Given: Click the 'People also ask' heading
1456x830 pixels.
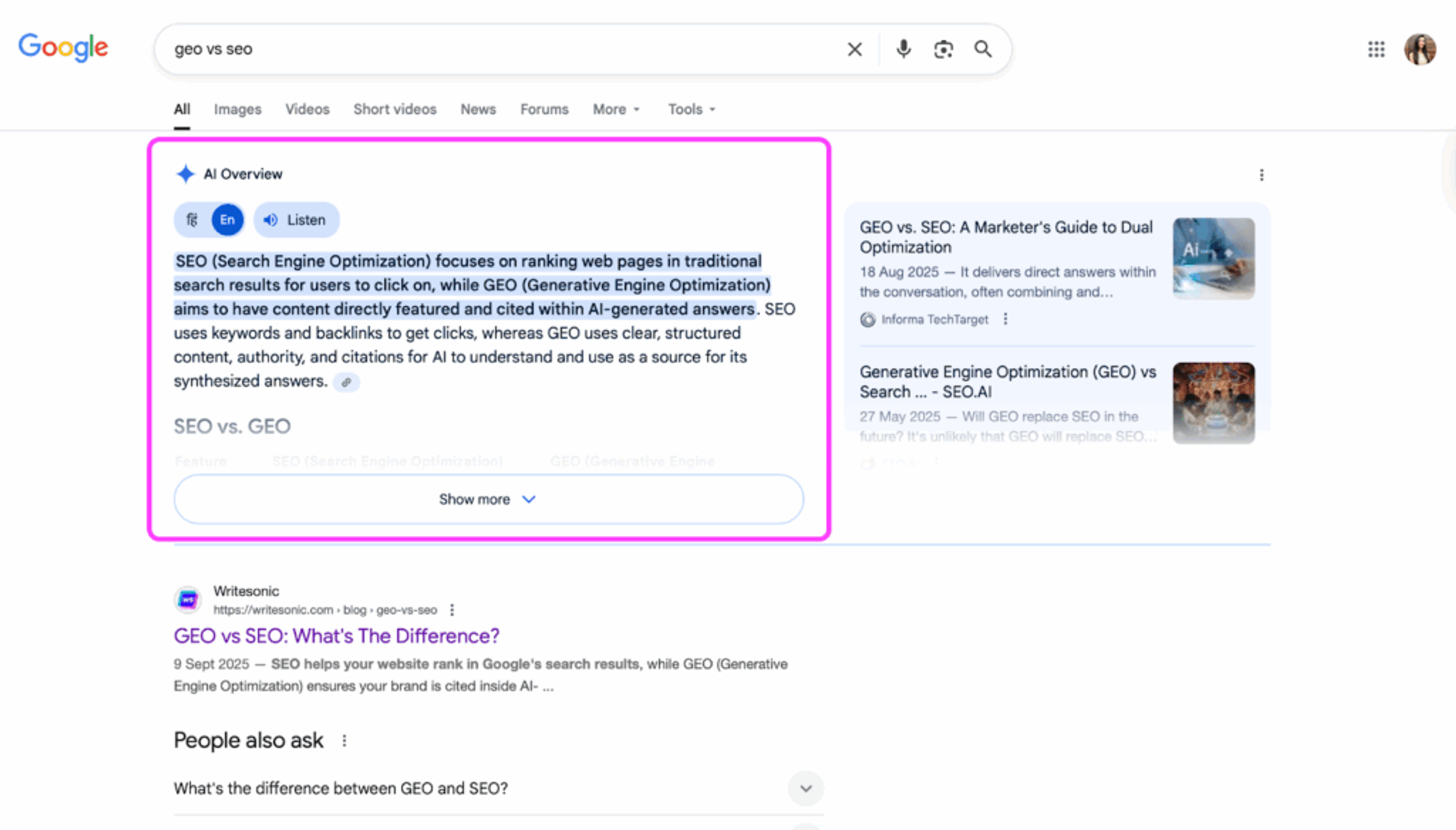Looking at the screenshot, I should (249, 741).
